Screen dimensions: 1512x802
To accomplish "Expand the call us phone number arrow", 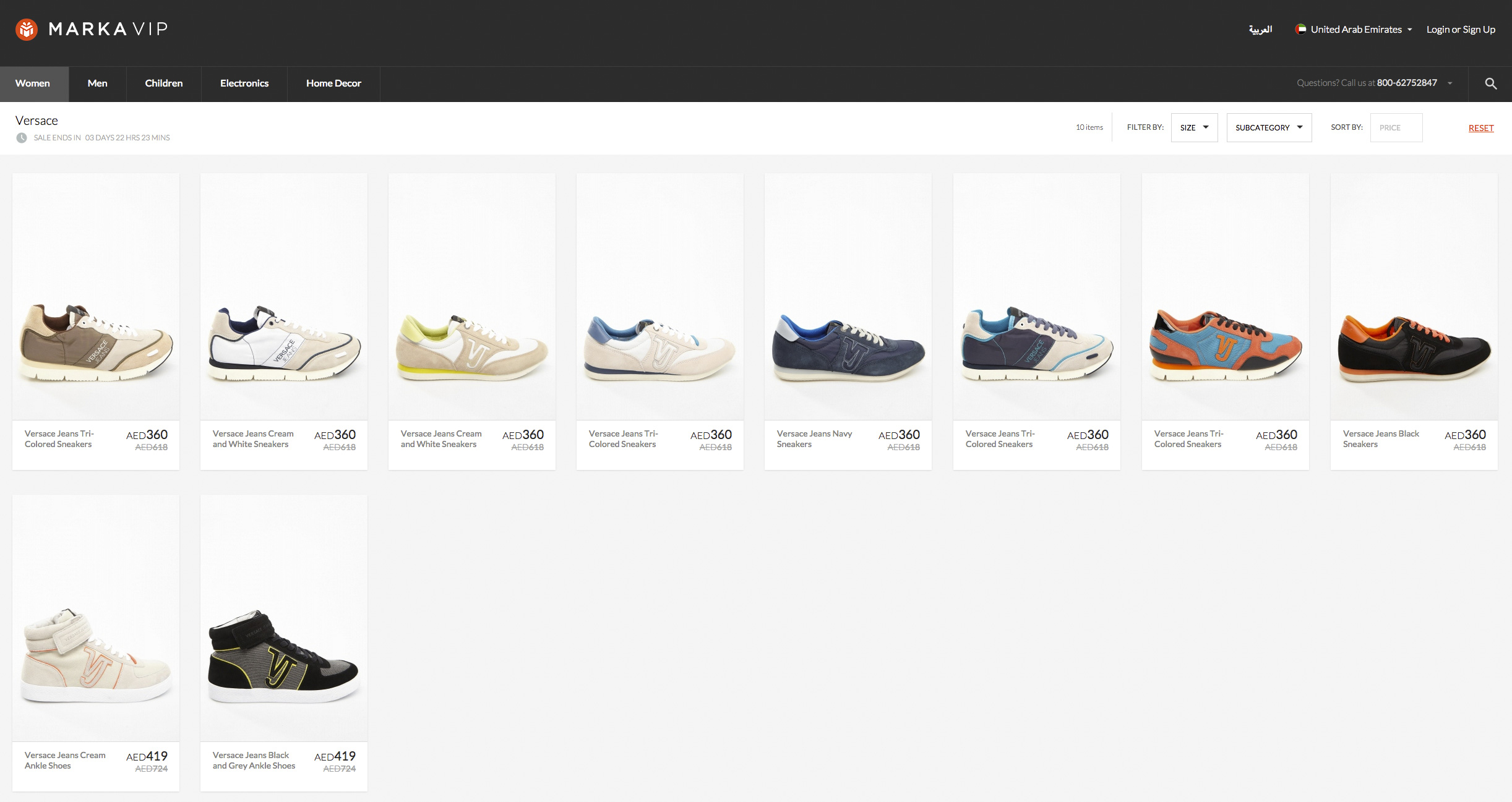I will 1450,83.
